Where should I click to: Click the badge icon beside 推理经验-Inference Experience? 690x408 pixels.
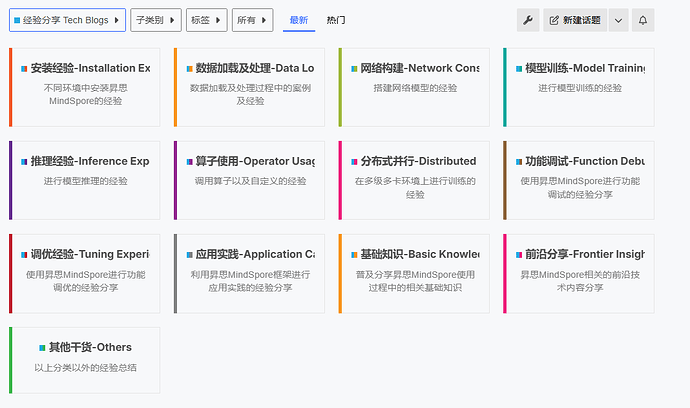23,161
